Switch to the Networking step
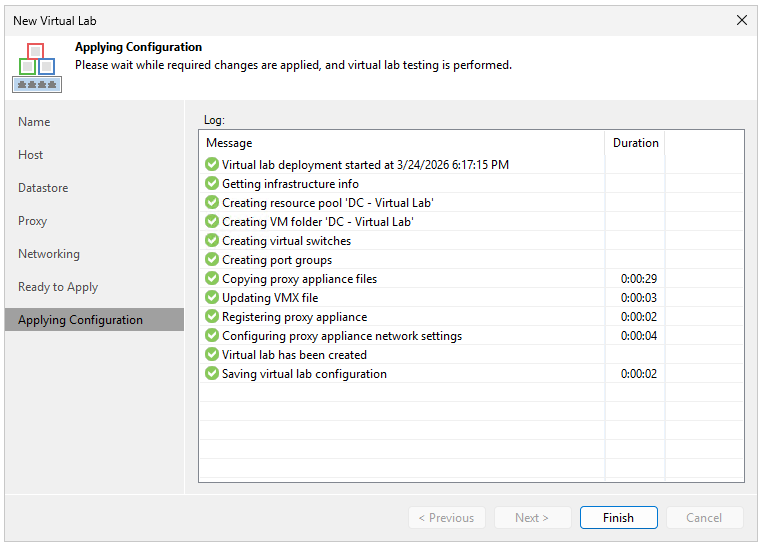The height and width of the screenshot is (547, 761). click(49, 254)
